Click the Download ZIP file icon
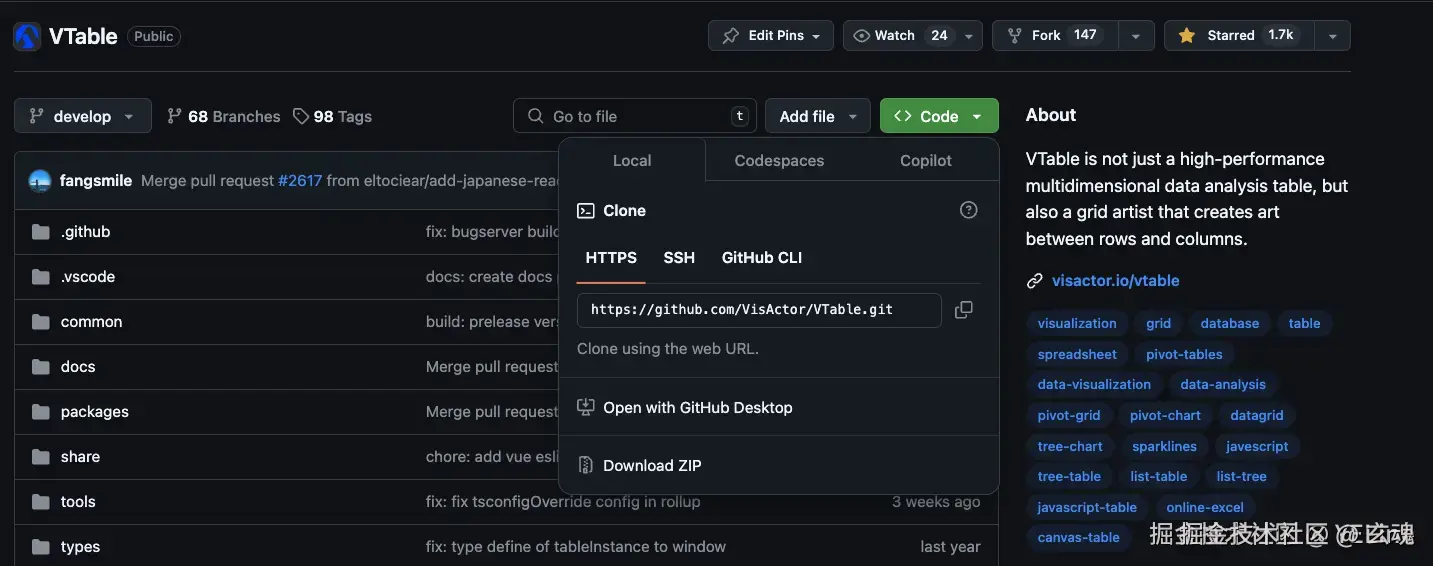 click(586, 465)
